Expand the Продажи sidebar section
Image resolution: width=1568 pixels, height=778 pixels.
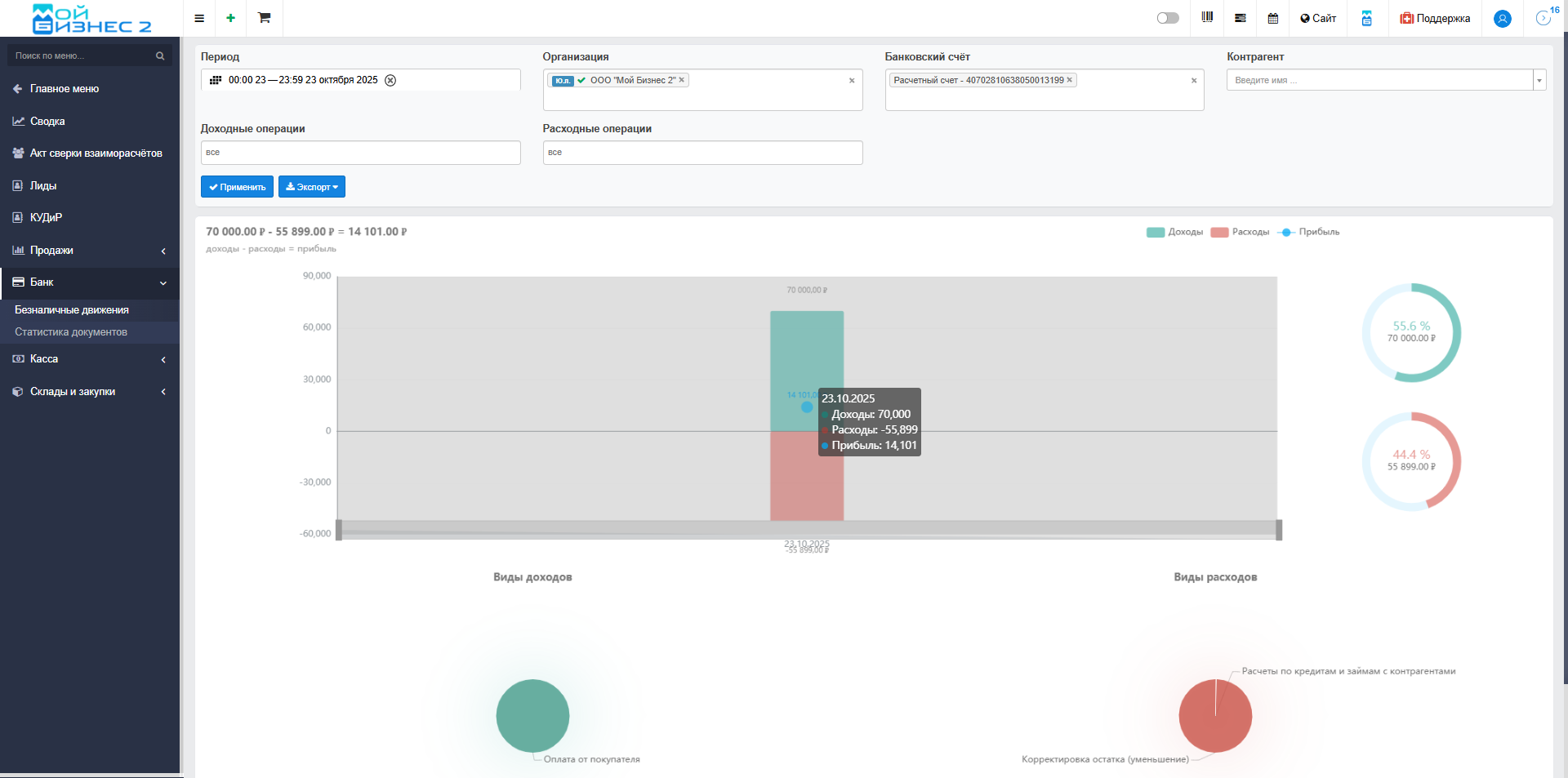89,251
